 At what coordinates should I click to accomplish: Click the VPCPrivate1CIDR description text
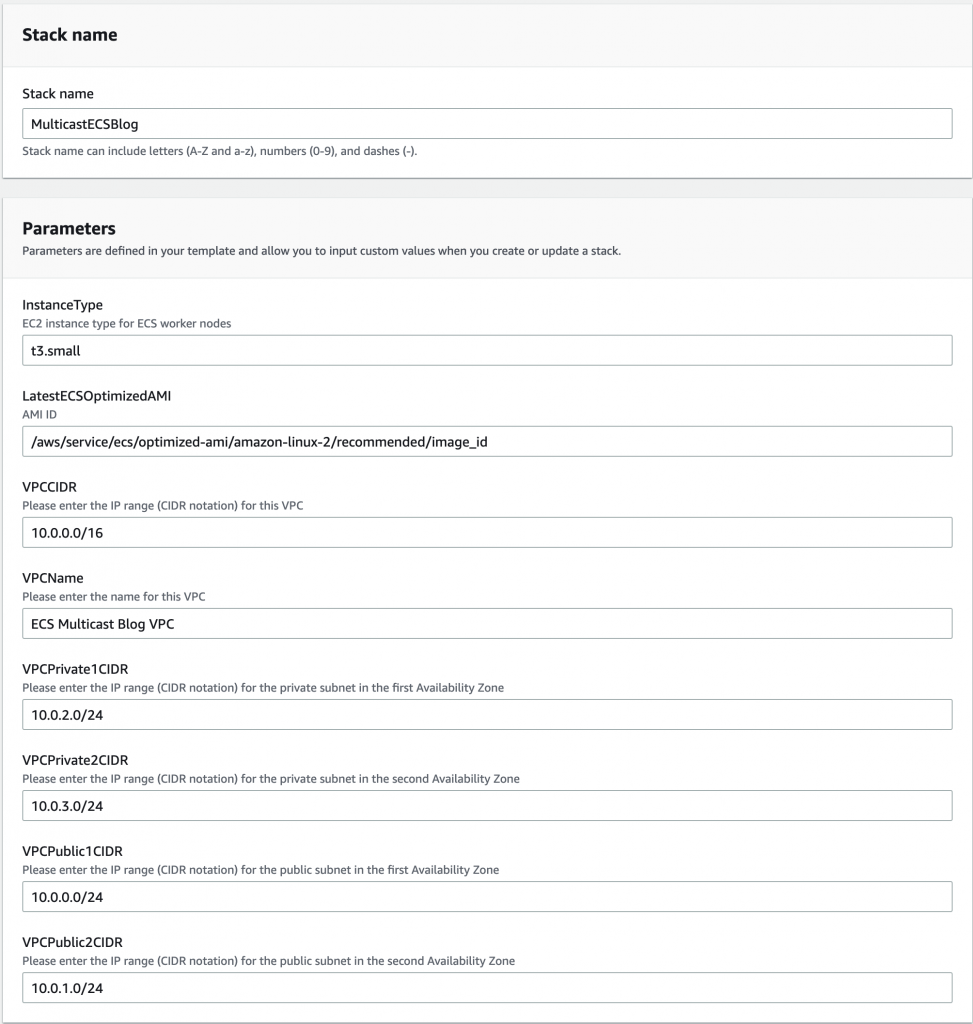click(x=264, y=687)
